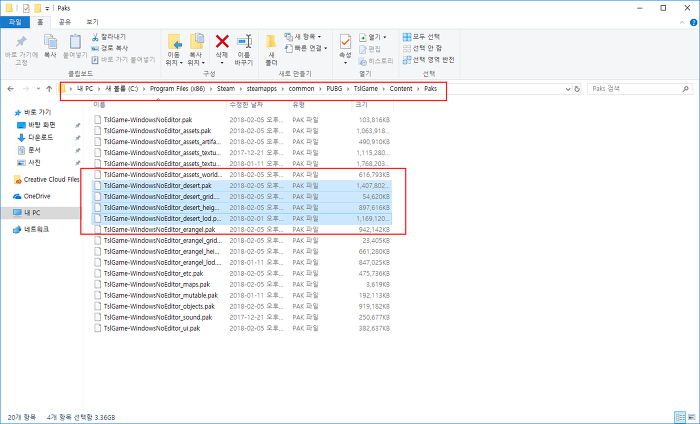Open the Copy to (복사 위치) button
This screenshot has width=700, height=424.
click(x=196, y=50)
